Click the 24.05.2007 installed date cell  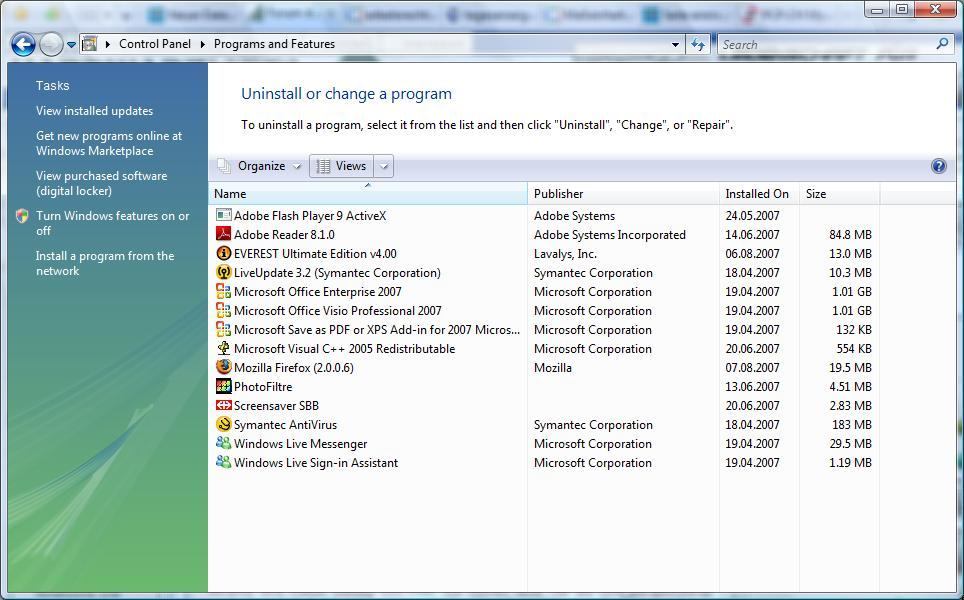752,216
